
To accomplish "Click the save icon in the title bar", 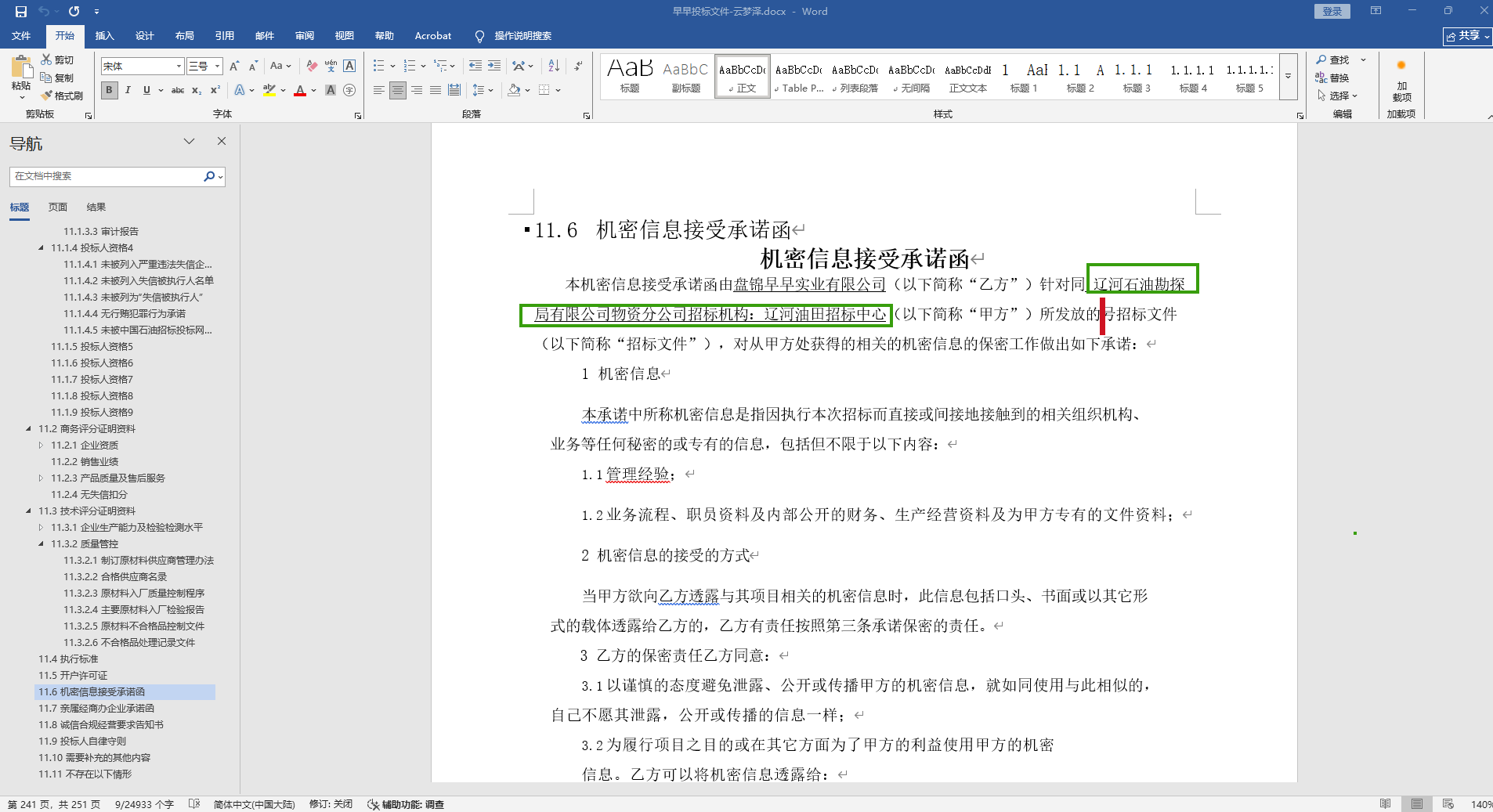I will tap(21, 11).
